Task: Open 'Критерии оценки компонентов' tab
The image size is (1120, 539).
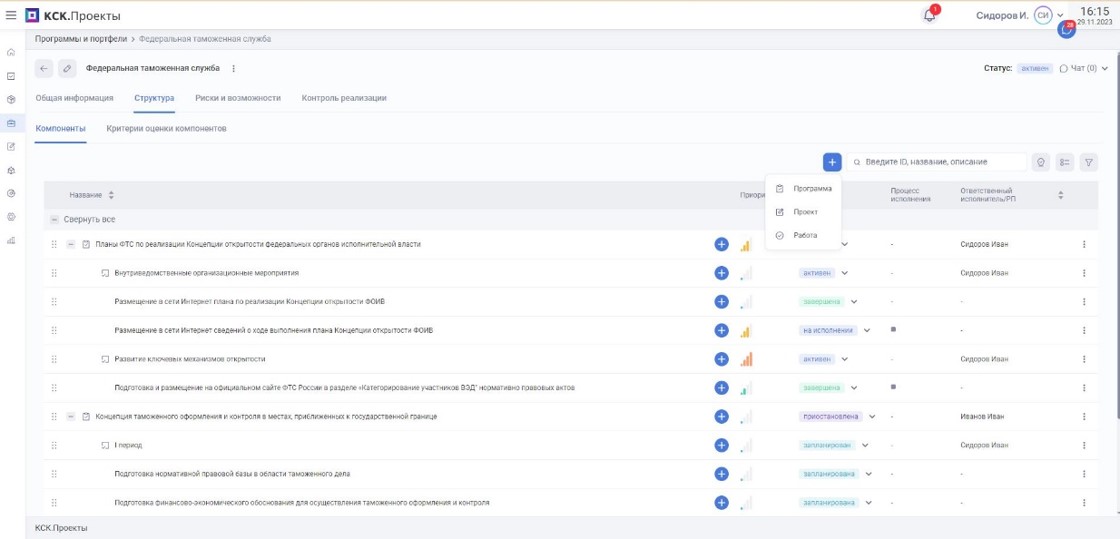Action: point(166,129)
